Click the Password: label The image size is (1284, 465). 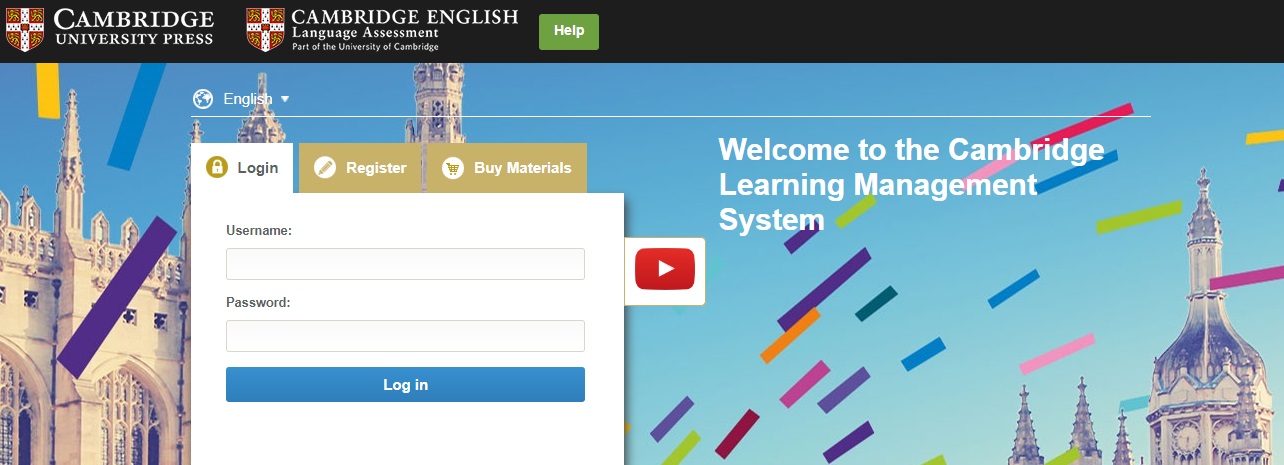[258, 302]
